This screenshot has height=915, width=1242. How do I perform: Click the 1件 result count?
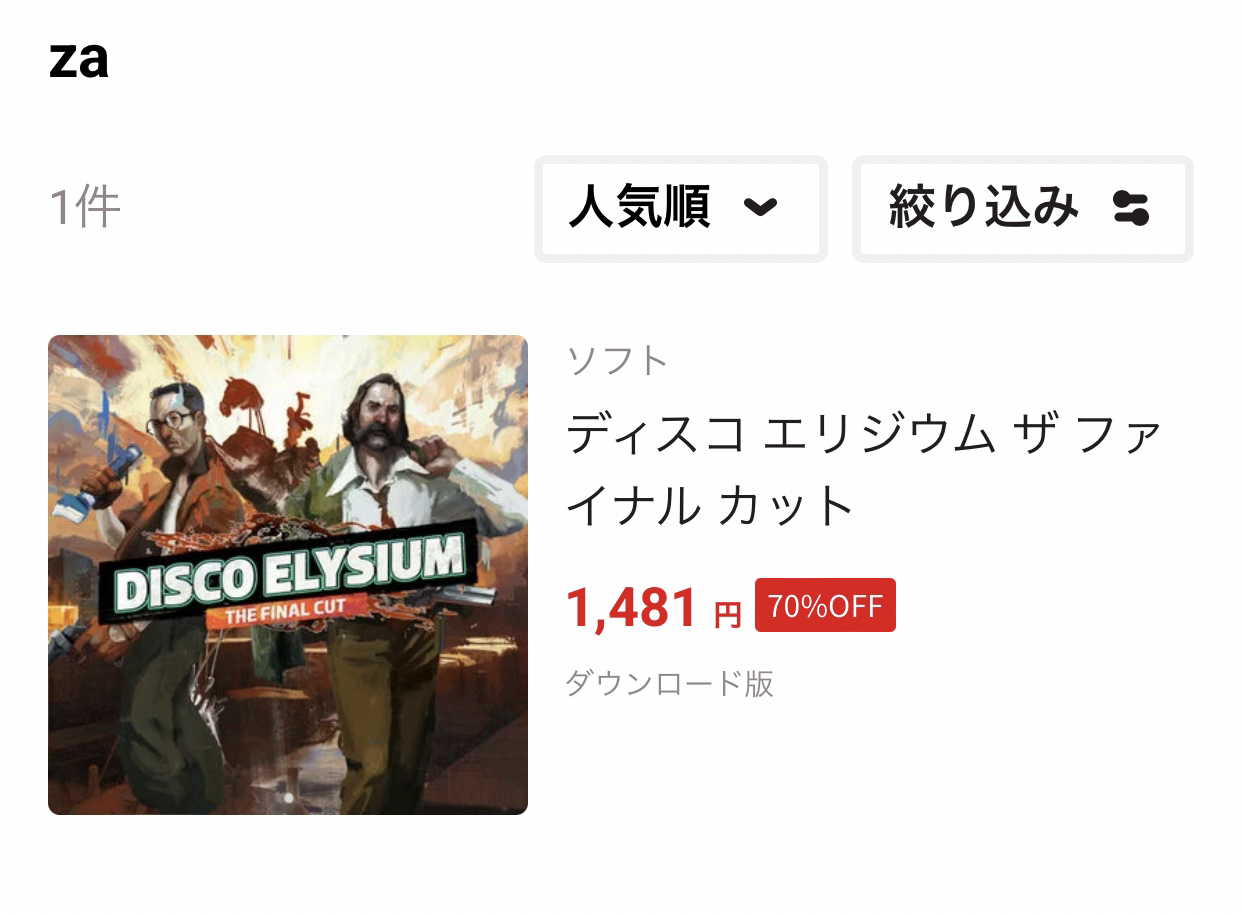pyautogui.click(x=85, y=207)
